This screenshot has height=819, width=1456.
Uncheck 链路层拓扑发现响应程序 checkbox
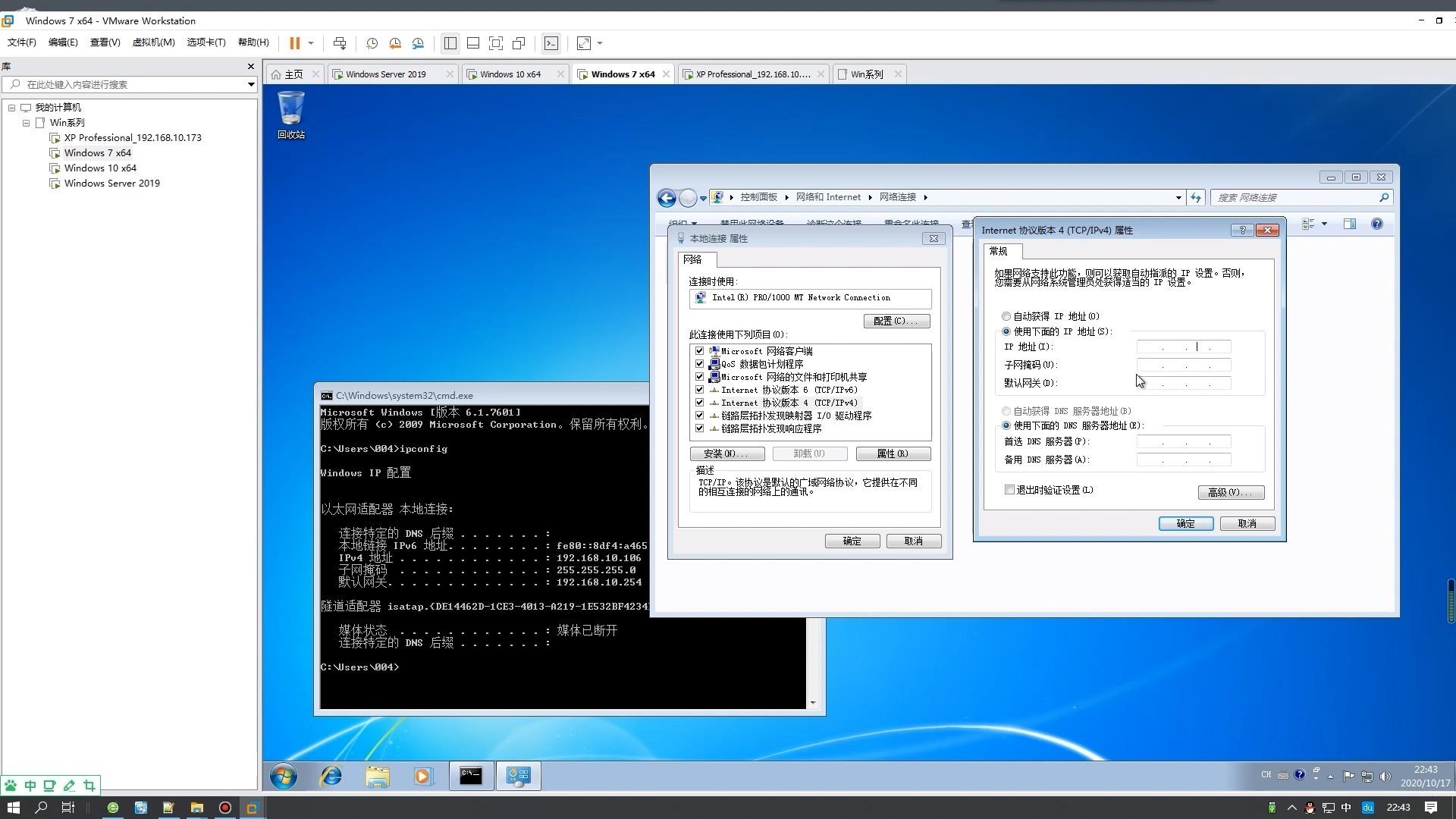[x=699, y=428]
